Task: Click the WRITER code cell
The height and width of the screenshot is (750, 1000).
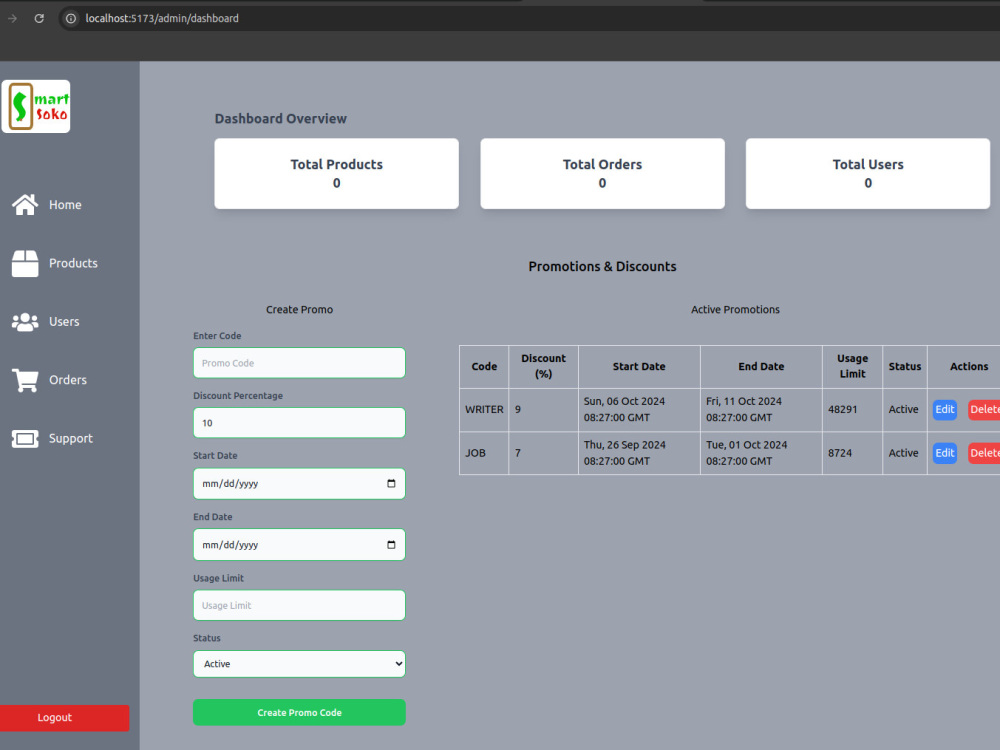Action: tap(484, 409)
